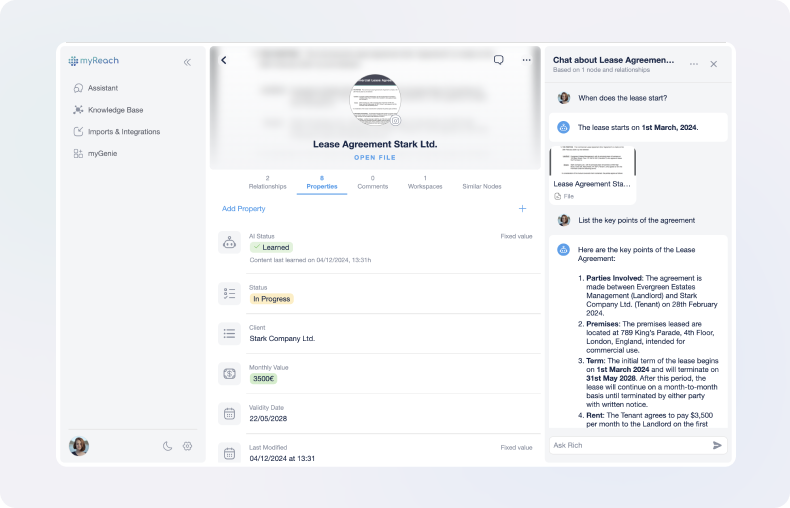Click the OPEN FILE link

point(375,158)
